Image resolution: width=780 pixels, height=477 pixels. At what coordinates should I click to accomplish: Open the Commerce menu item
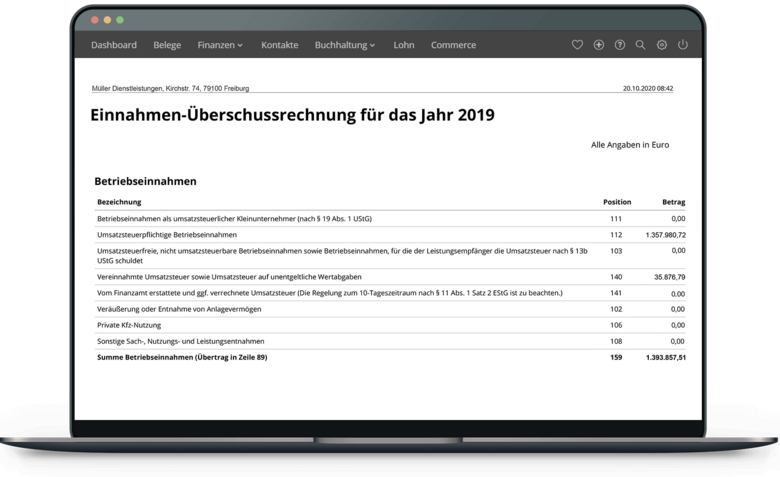coord(453,45)
